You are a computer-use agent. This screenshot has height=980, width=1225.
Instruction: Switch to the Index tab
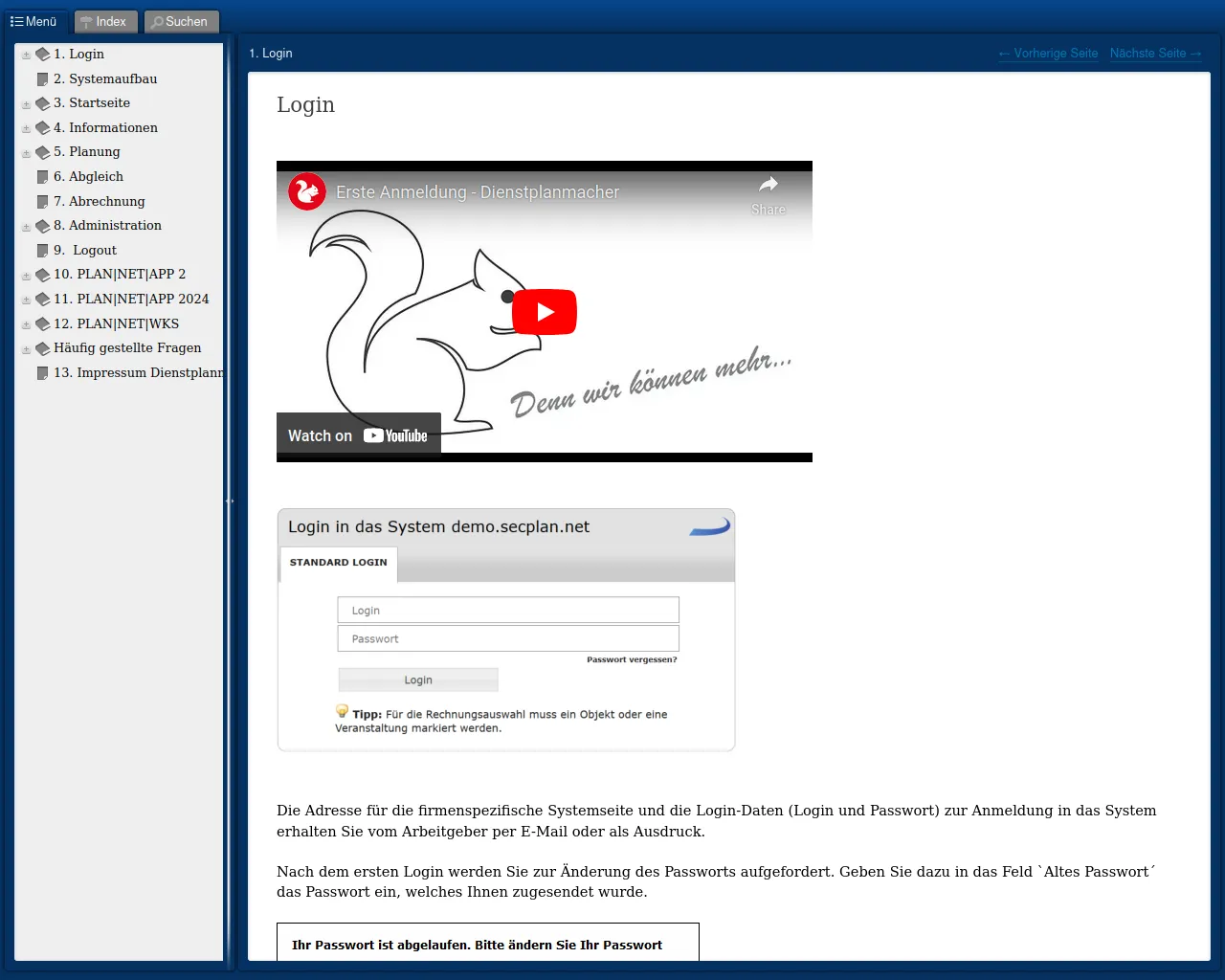point(105,21)
